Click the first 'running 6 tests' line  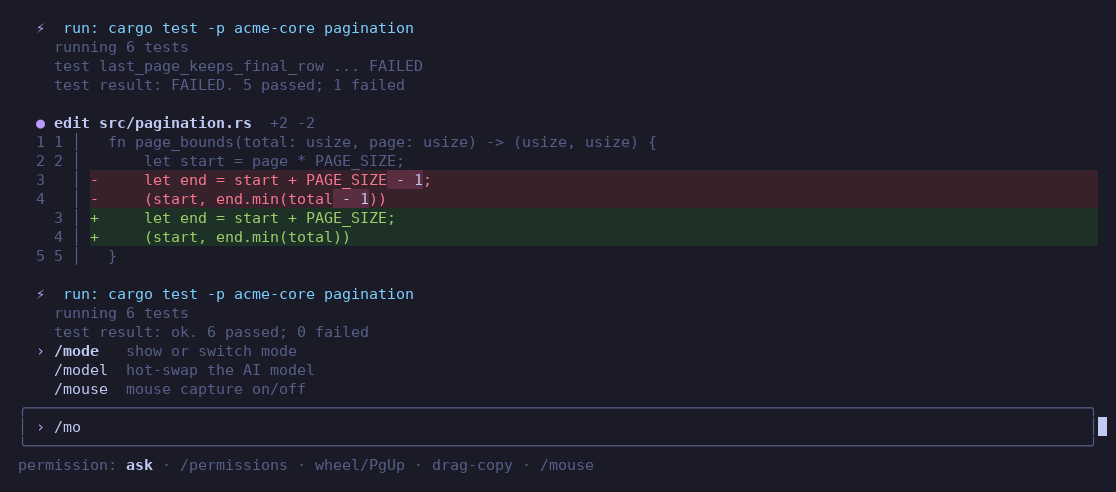(x=122, y=48)
